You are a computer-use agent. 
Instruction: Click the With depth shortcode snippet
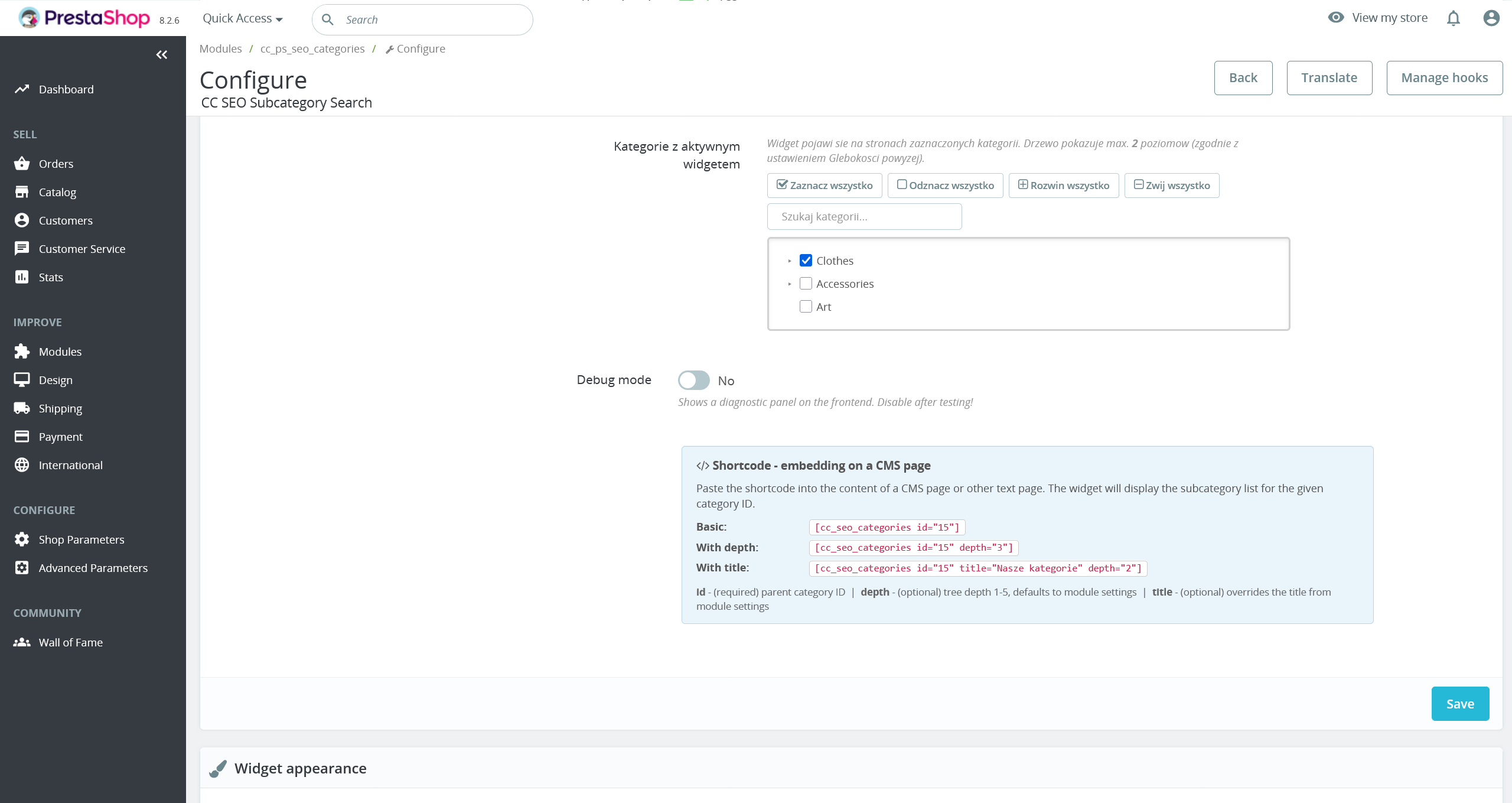click(914, 548)
